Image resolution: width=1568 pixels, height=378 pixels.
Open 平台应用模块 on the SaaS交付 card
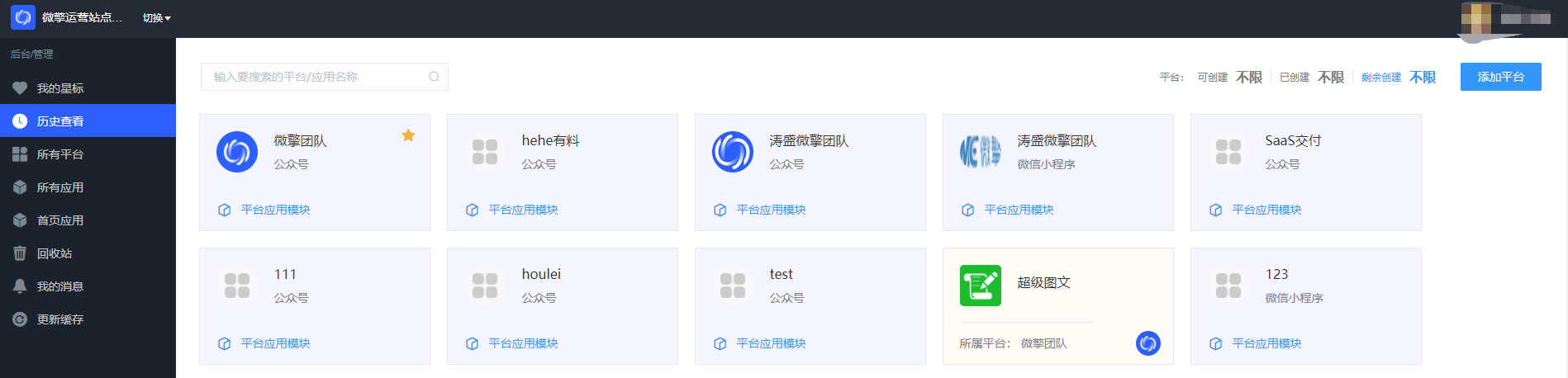pyautogui.click(x=1266, y=210)
